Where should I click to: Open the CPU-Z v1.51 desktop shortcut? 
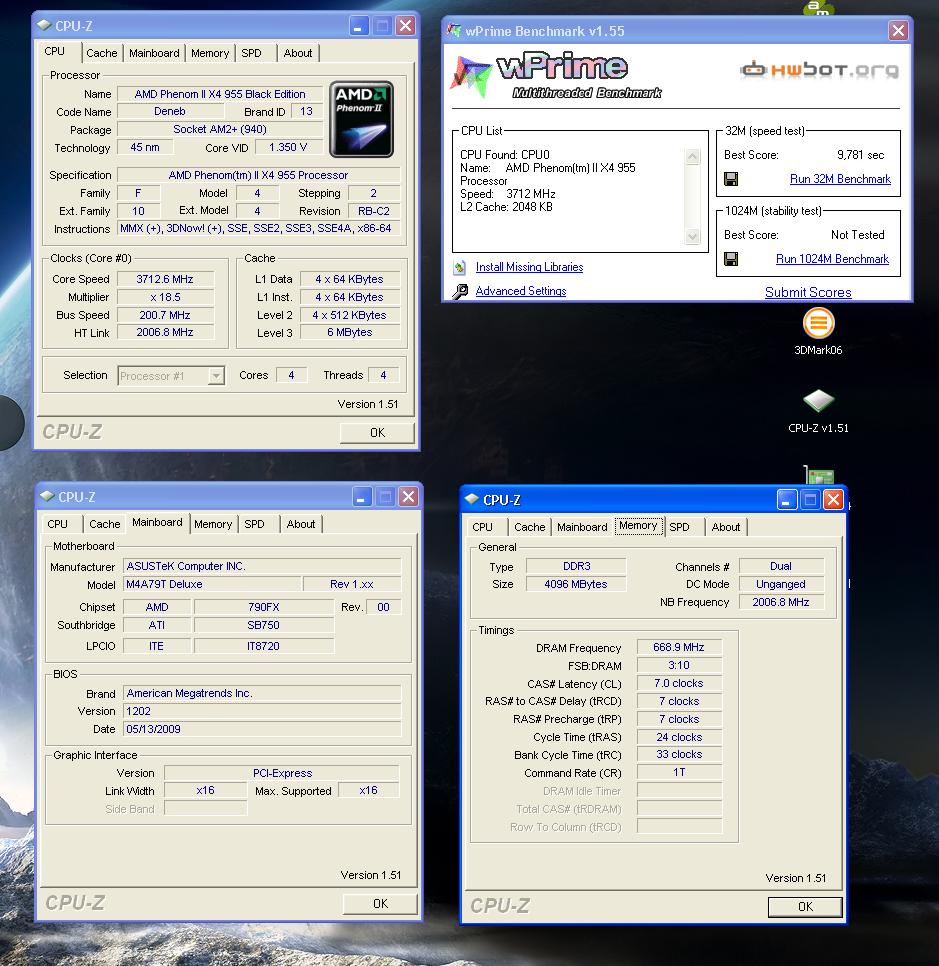point(818,410)
